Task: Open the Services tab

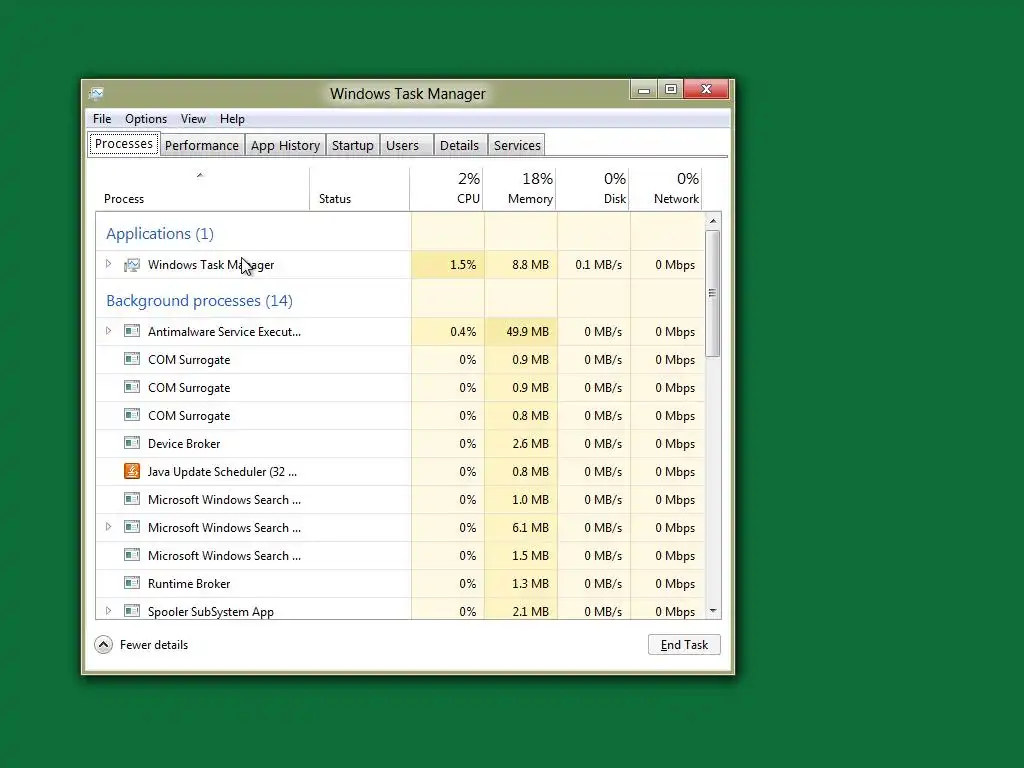Action: pyautogui.click(x=517, y=146)
